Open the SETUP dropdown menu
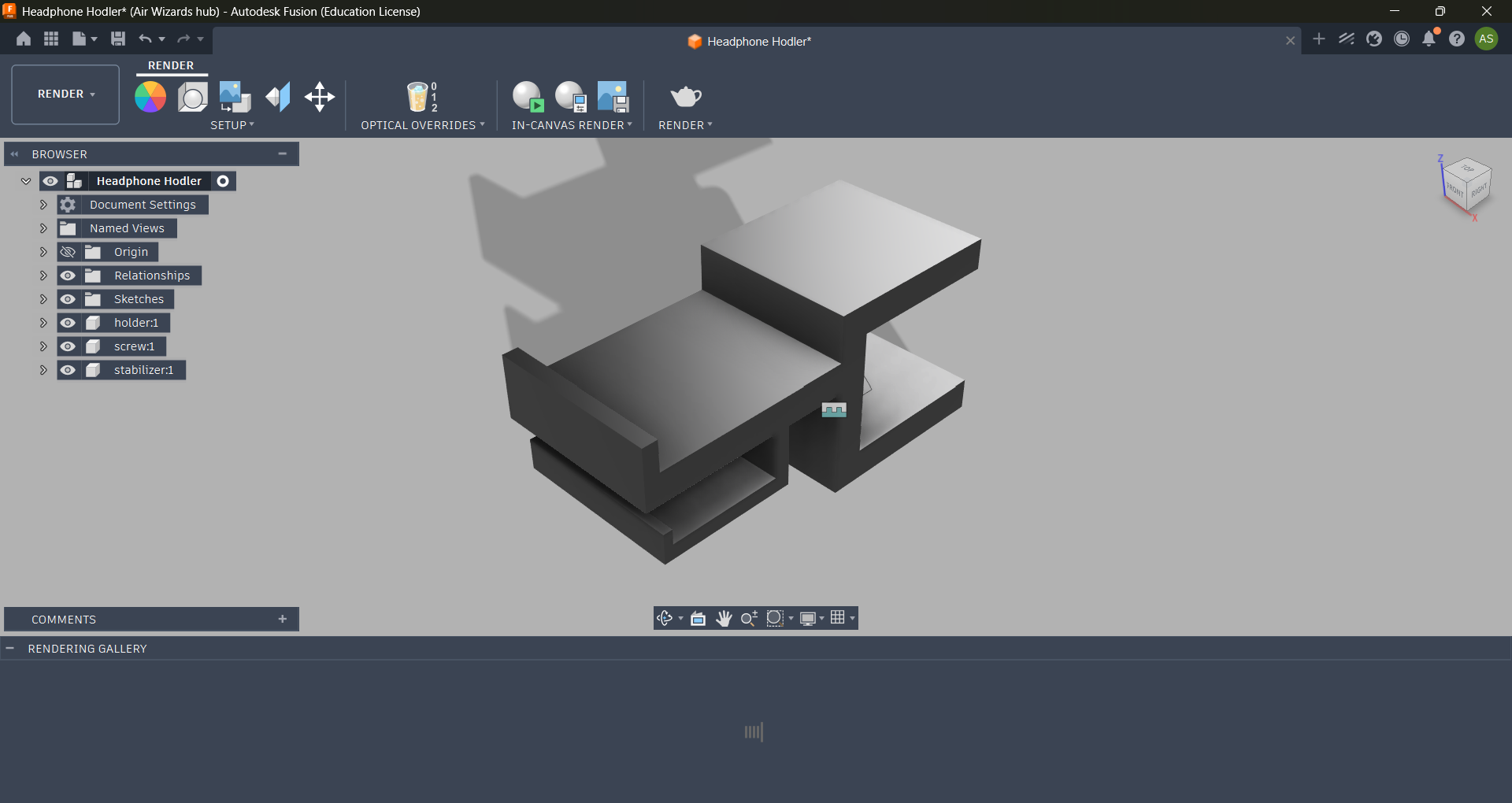 coord(232,125)
